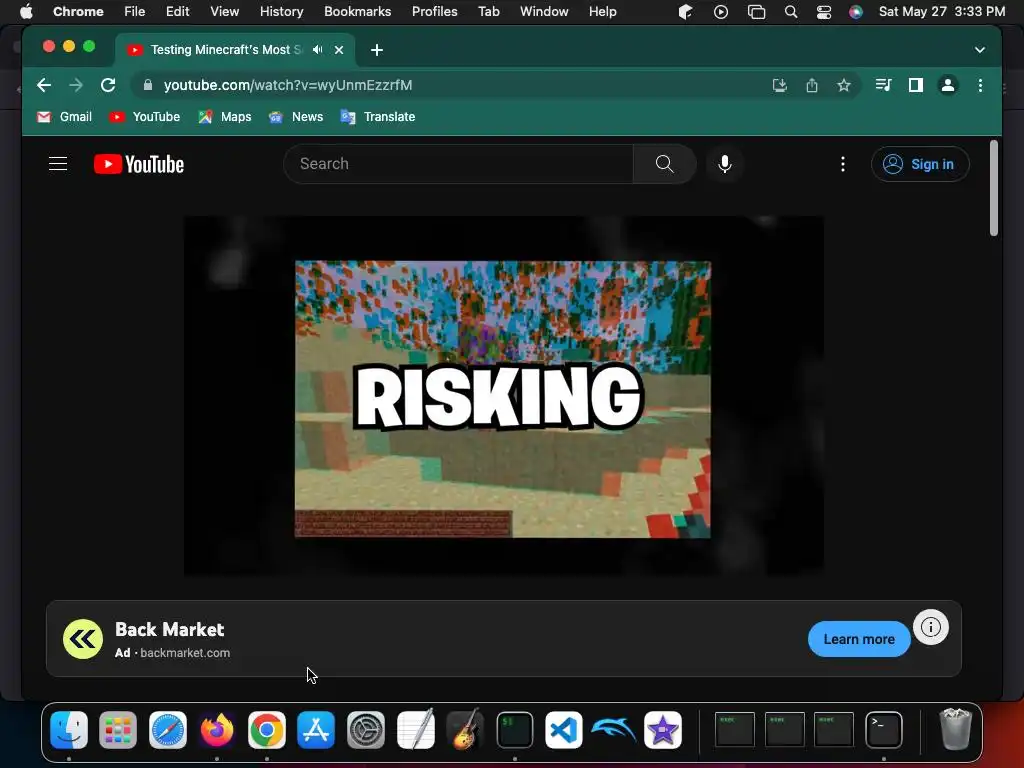Viewport: 1024px width, 768px height.
Task: Reload the page in Chrome
Action: coord(108,85)
